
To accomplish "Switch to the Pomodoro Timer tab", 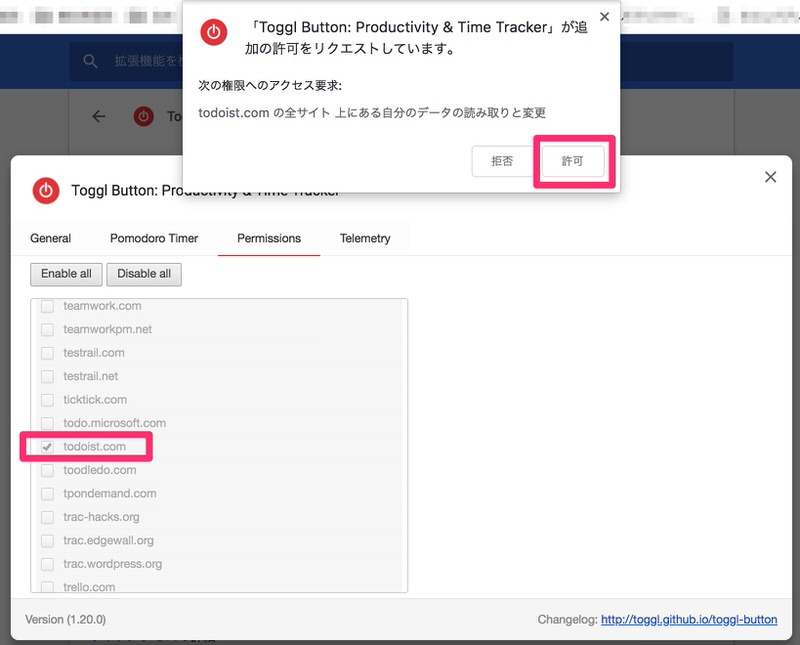I will pos(154,238).
